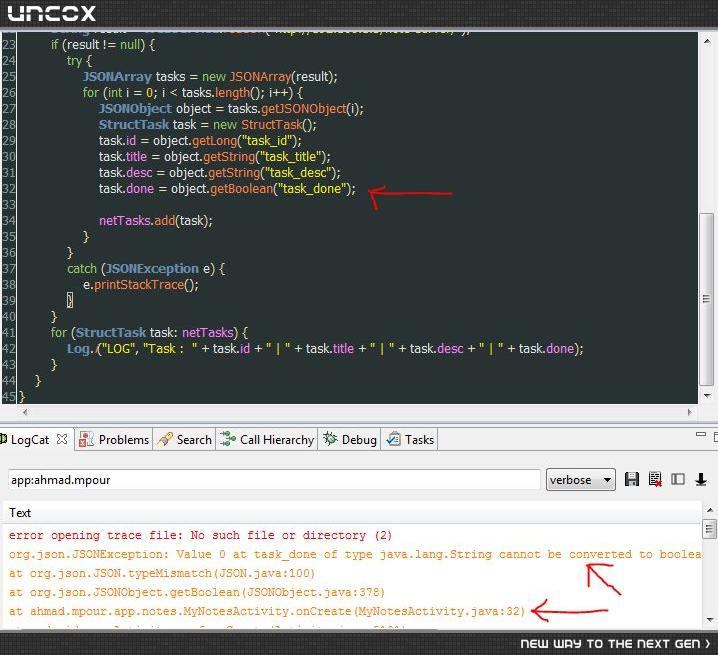Click "tasks.getJSONObject(i)" on line 27
This screenshot has width=718, height=655.
coord(295,109)
